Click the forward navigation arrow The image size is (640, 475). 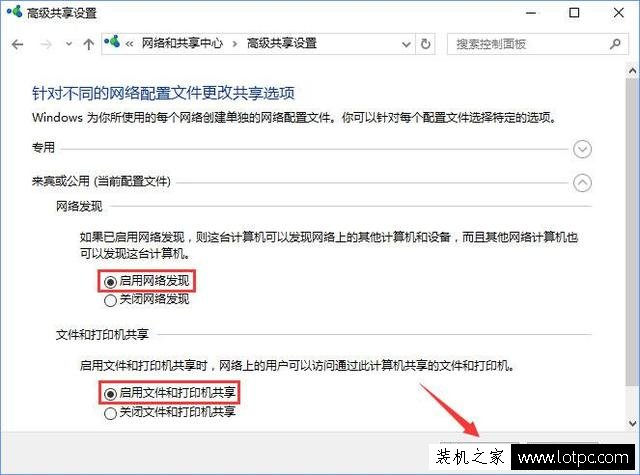click(46, 44)
